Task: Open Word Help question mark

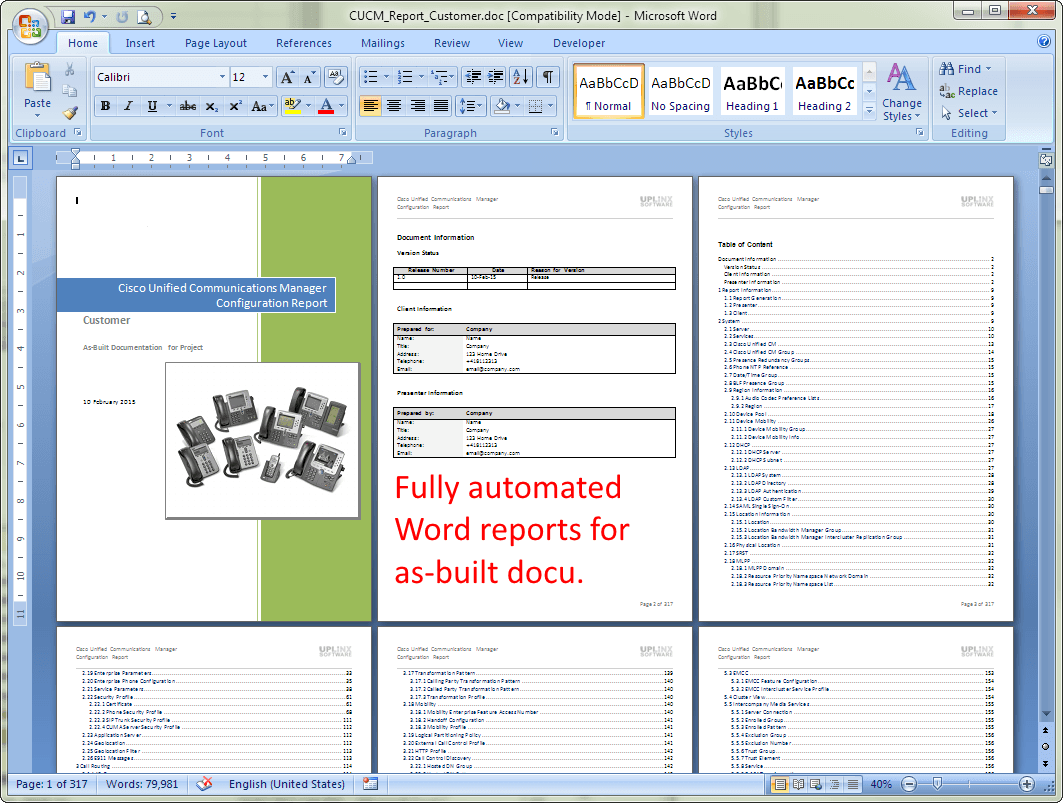Action: [1044, 41]
